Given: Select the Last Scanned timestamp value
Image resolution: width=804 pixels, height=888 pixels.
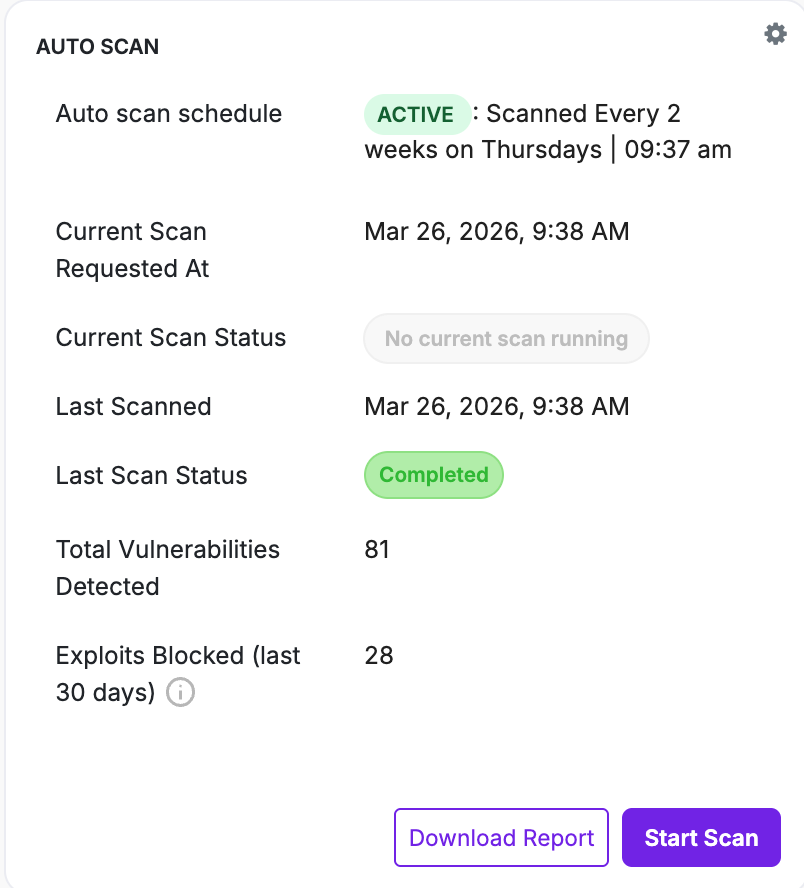Looking at the screenshot, I should pyautogui.click(x=496, y=407).
